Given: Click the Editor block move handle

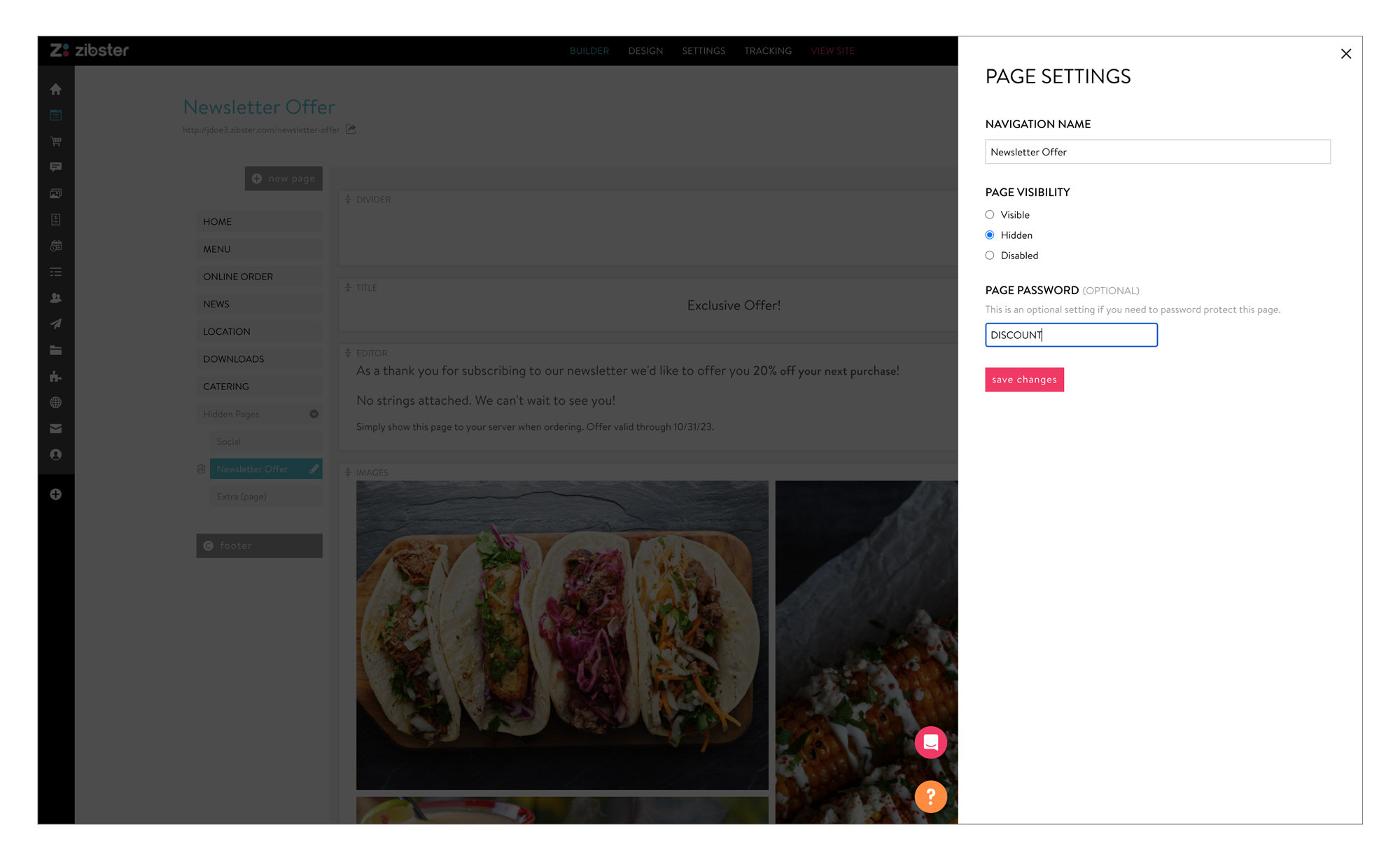Looking at the screenshot, I should point(348,353).
